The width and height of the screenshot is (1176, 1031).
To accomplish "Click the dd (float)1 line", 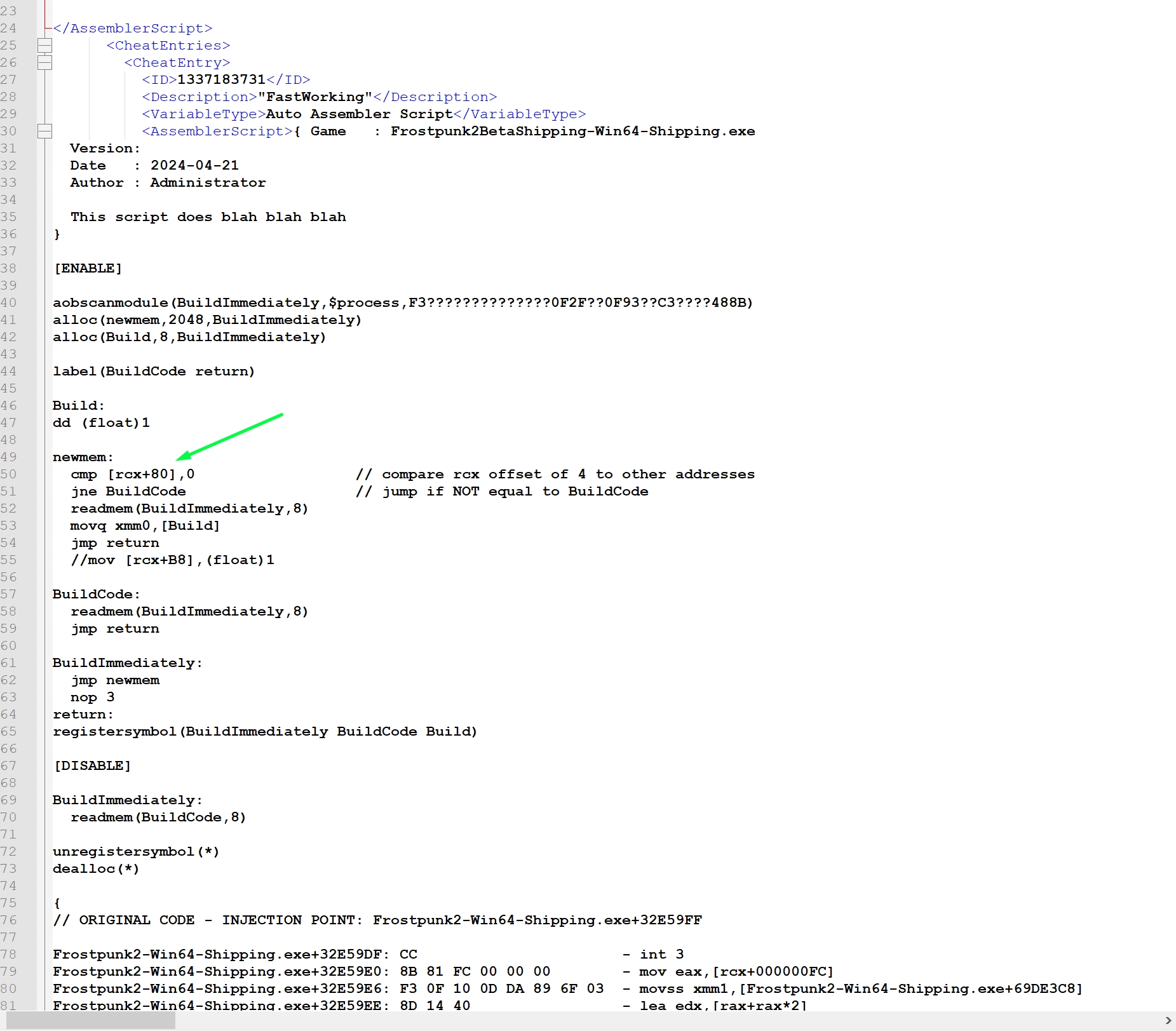I will [101, 423].
